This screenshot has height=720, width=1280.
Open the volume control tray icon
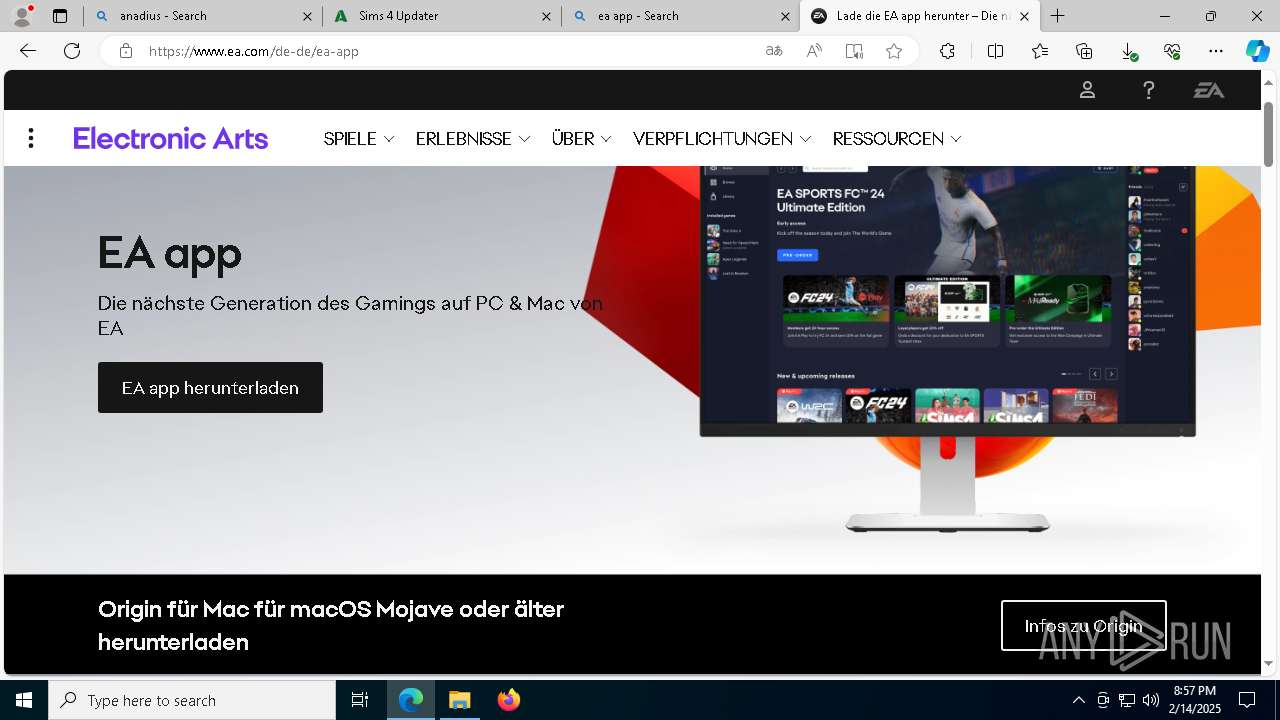point(1150,700)
